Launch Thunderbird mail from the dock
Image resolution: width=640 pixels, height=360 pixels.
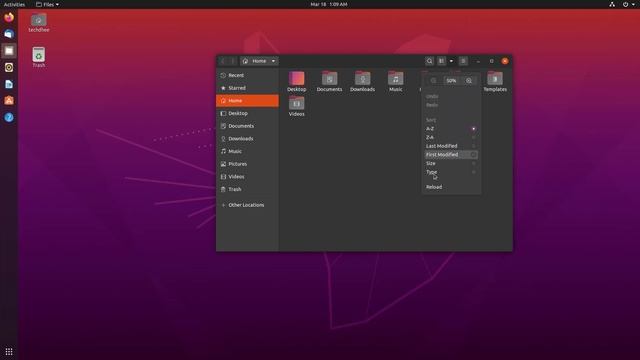coord(9,34)
